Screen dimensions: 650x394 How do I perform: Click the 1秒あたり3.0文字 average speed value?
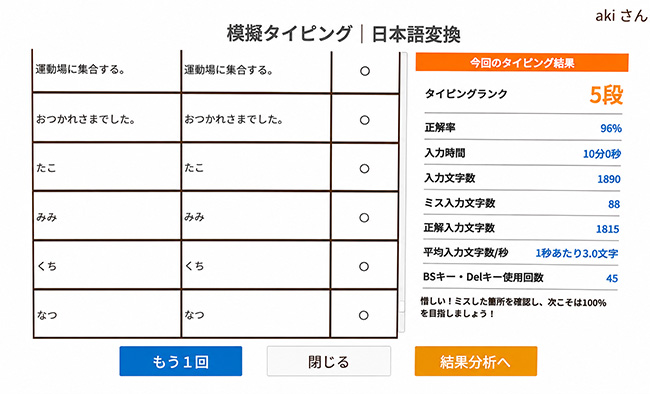[x=577, y=253]
